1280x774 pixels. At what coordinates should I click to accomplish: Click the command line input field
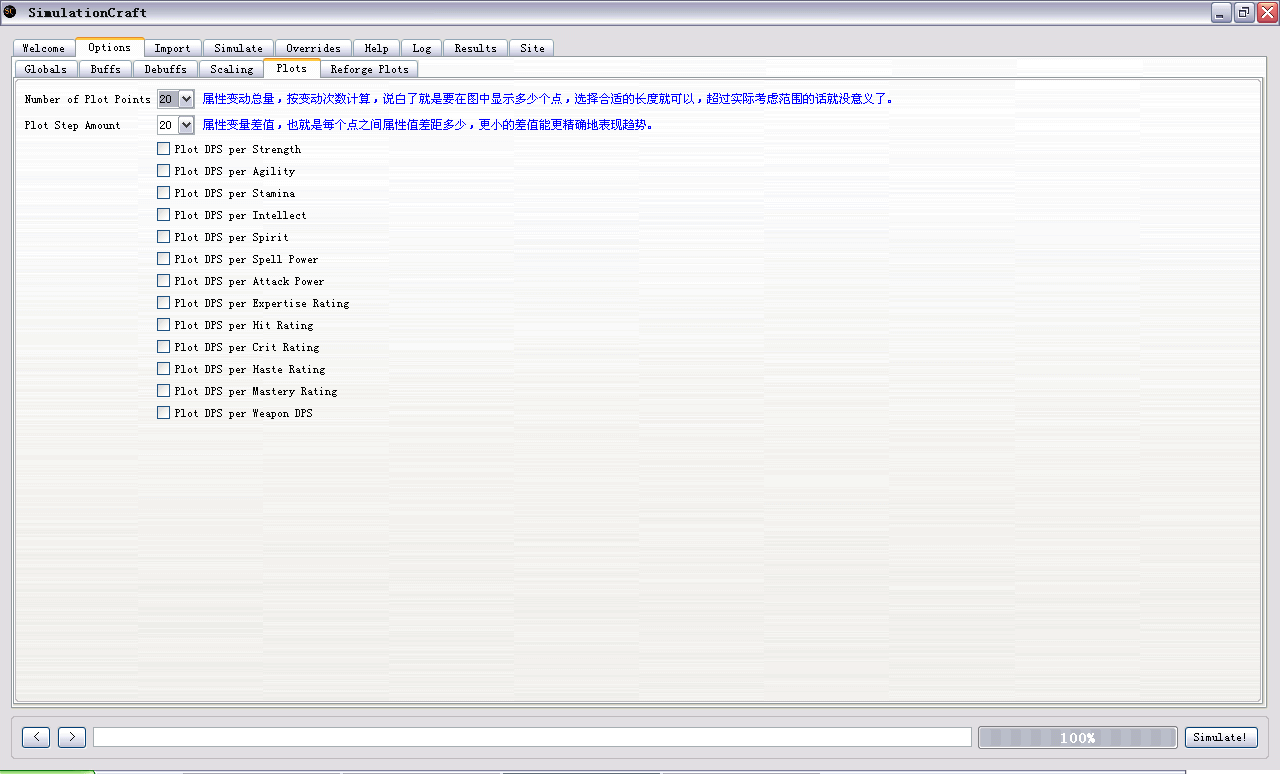532,737
